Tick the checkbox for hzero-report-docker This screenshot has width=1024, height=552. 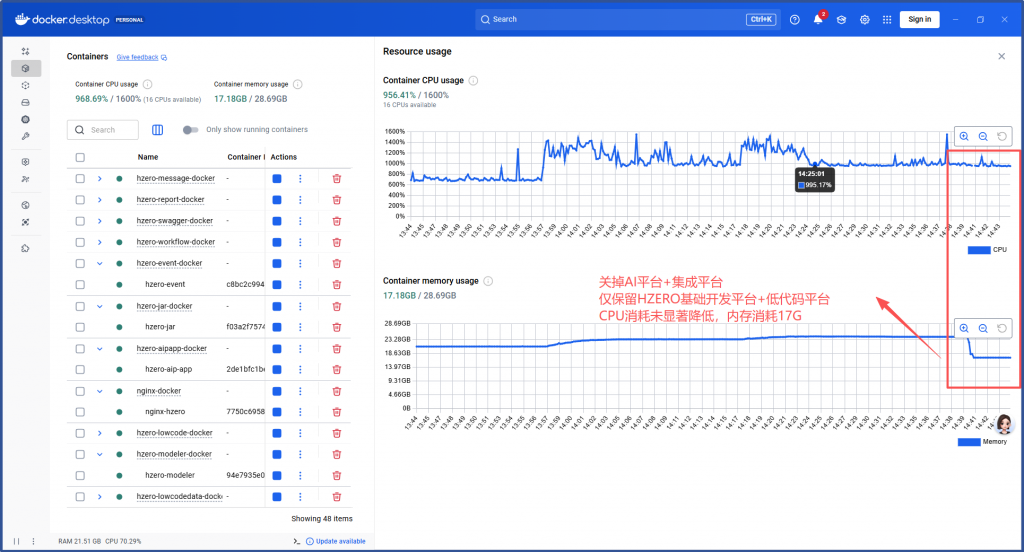point(80,200)
